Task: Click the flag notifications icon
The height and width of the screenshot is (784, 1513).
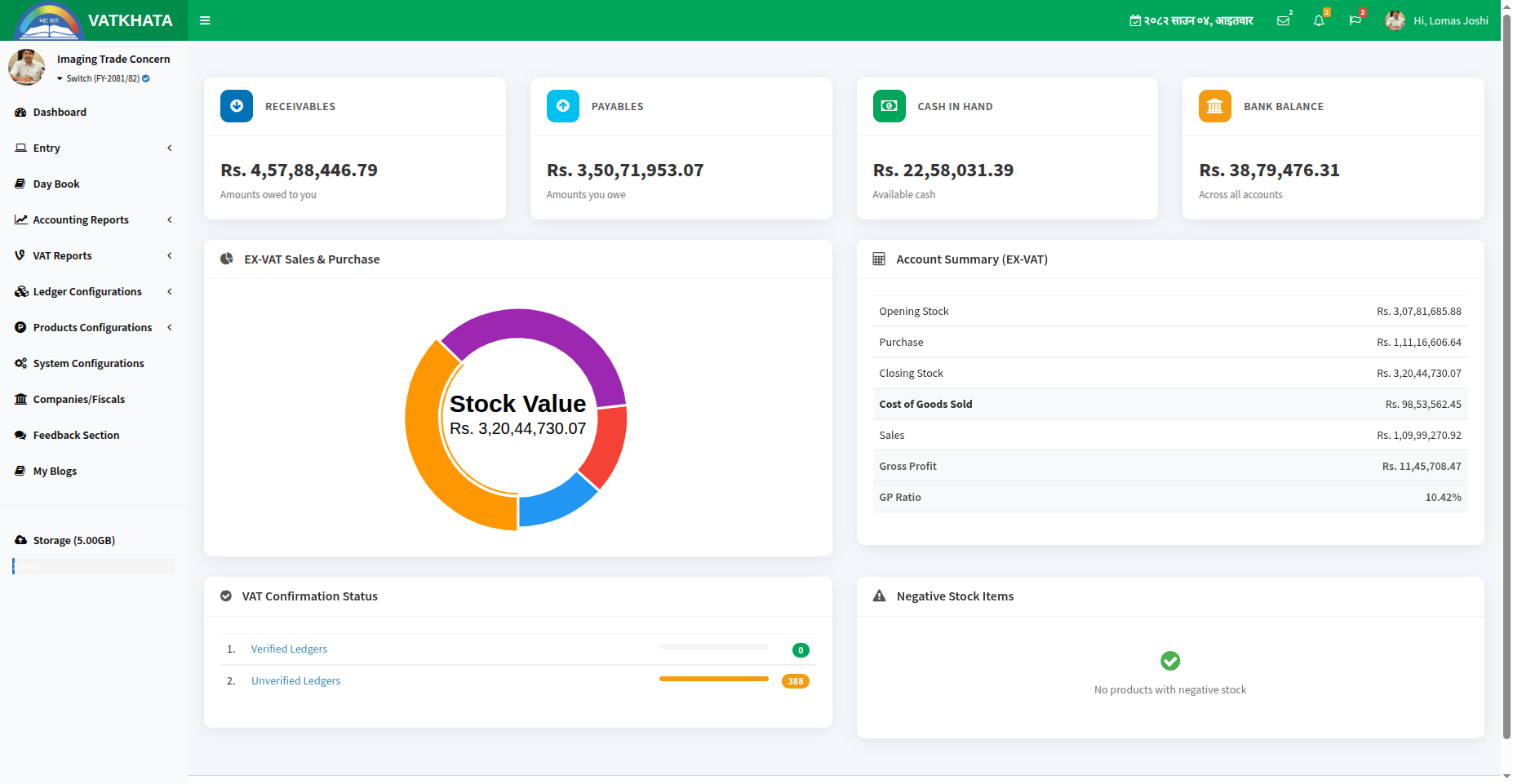Action: pyautogui.click(x=1355, y=20)
